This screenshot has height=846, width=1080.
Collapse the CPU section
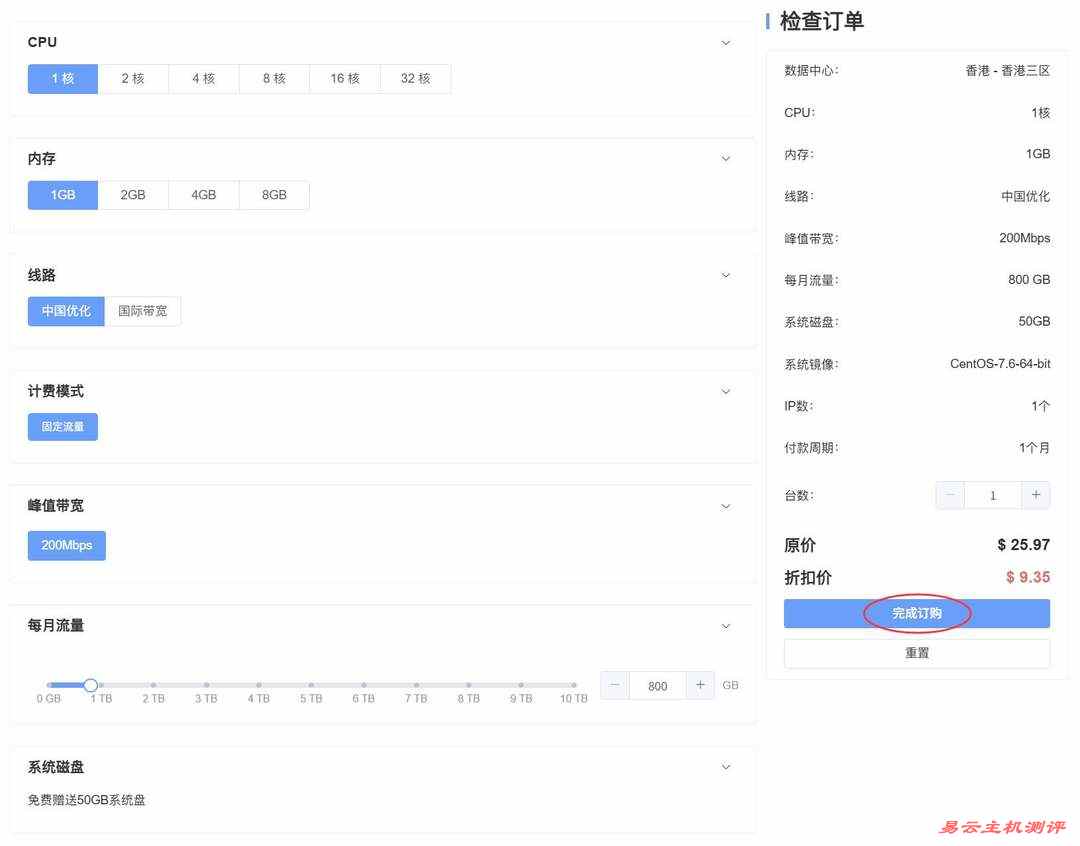725,43
